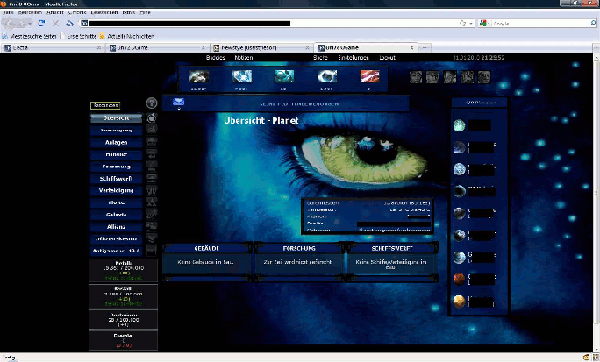The width and height of the screenshot is (600, 362).
Task: Click the red-orange energy resource icon
Action: [x=370, y=76]
